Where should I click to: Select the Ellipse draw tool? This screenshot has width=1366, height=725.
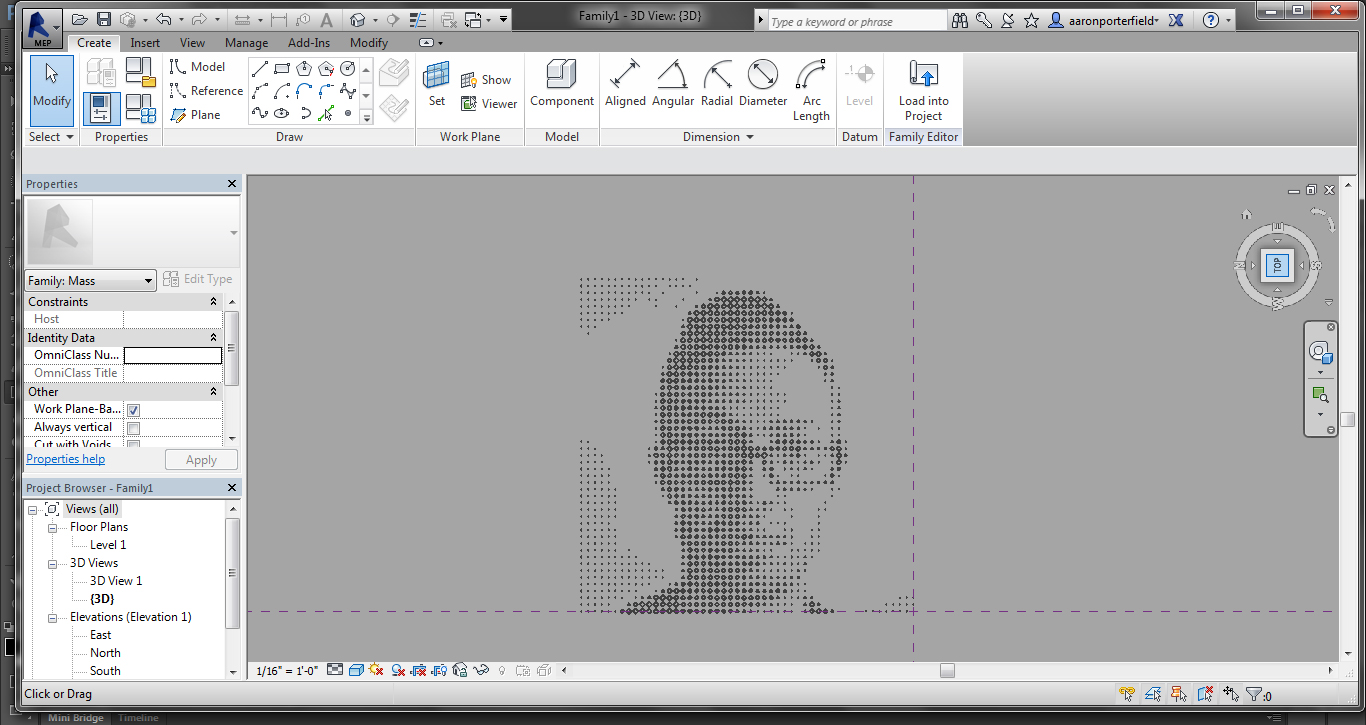click(x=282, y=114)
